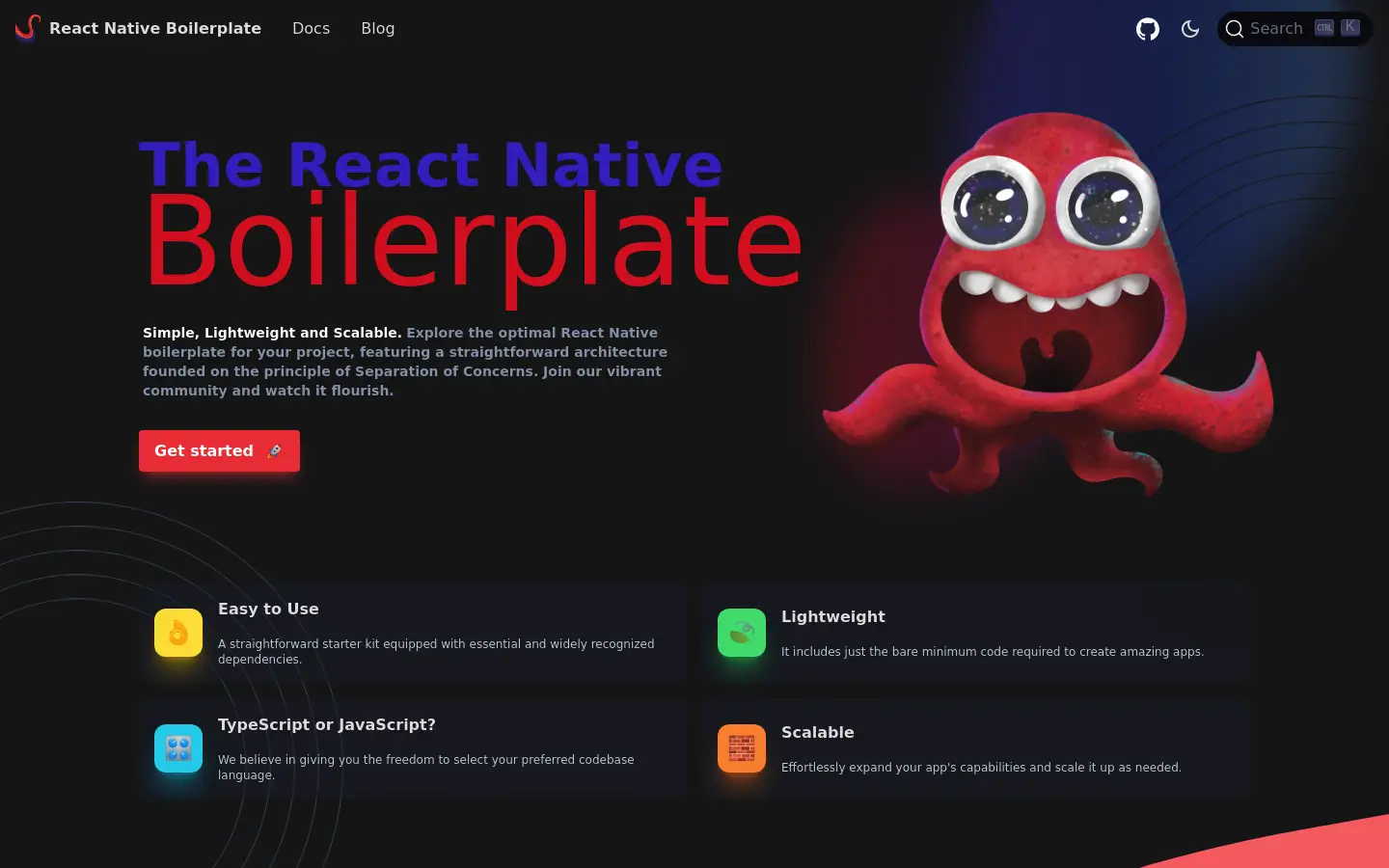Image resolution: width=1389 pixels, height=868 pixels.
Task: Click 'Simple, Lightweight and Scalable.' text
Action: tap(272, 333)
